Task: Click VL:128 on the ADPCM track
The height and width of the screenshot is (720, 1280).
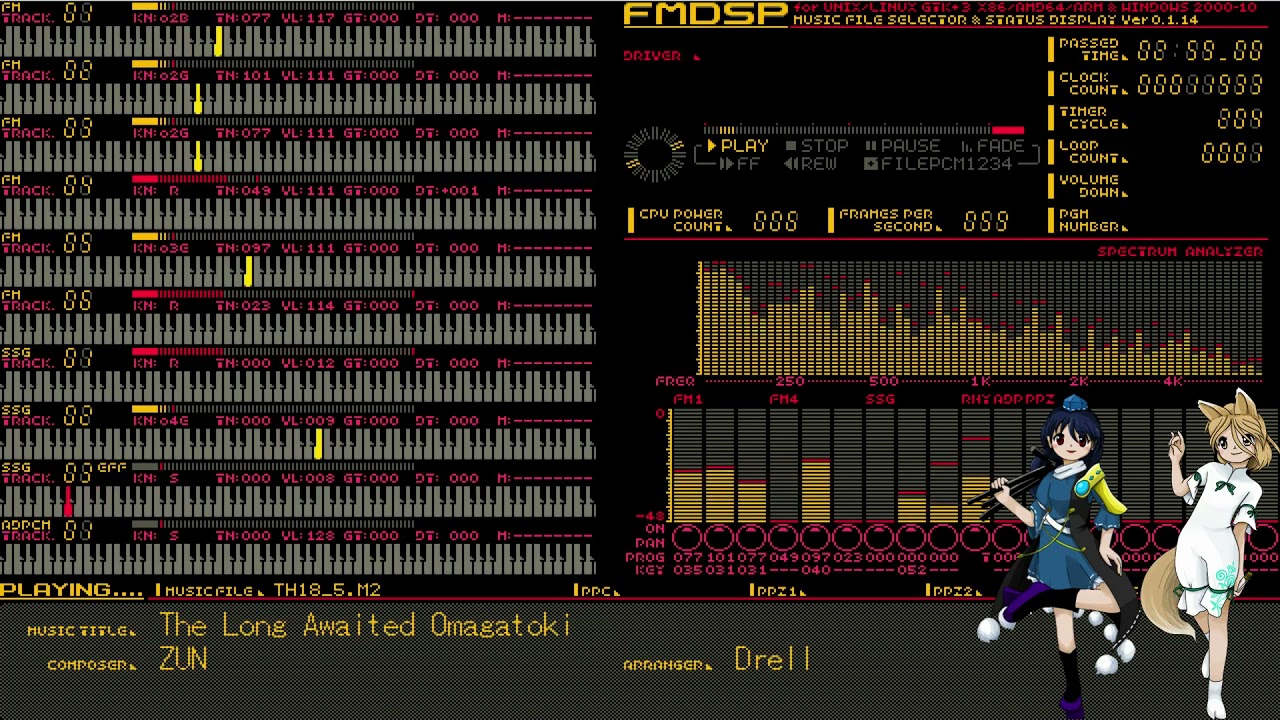Action: click(x=307, y=535)
